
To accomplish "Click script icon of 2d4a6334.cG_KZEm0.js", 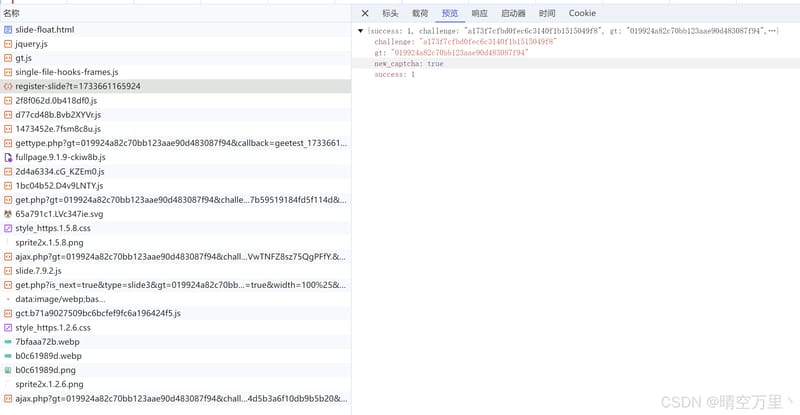I will pos(8,172).
